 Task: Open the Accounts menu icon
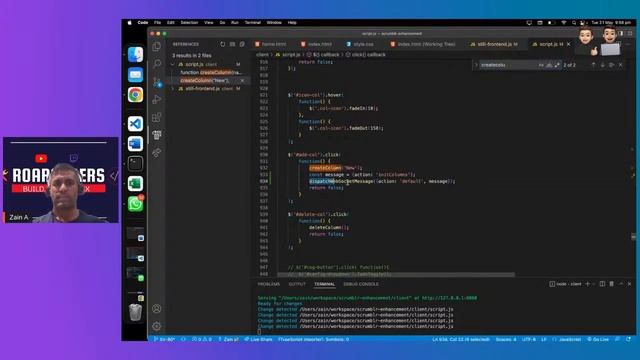click(x=157, y=309)
